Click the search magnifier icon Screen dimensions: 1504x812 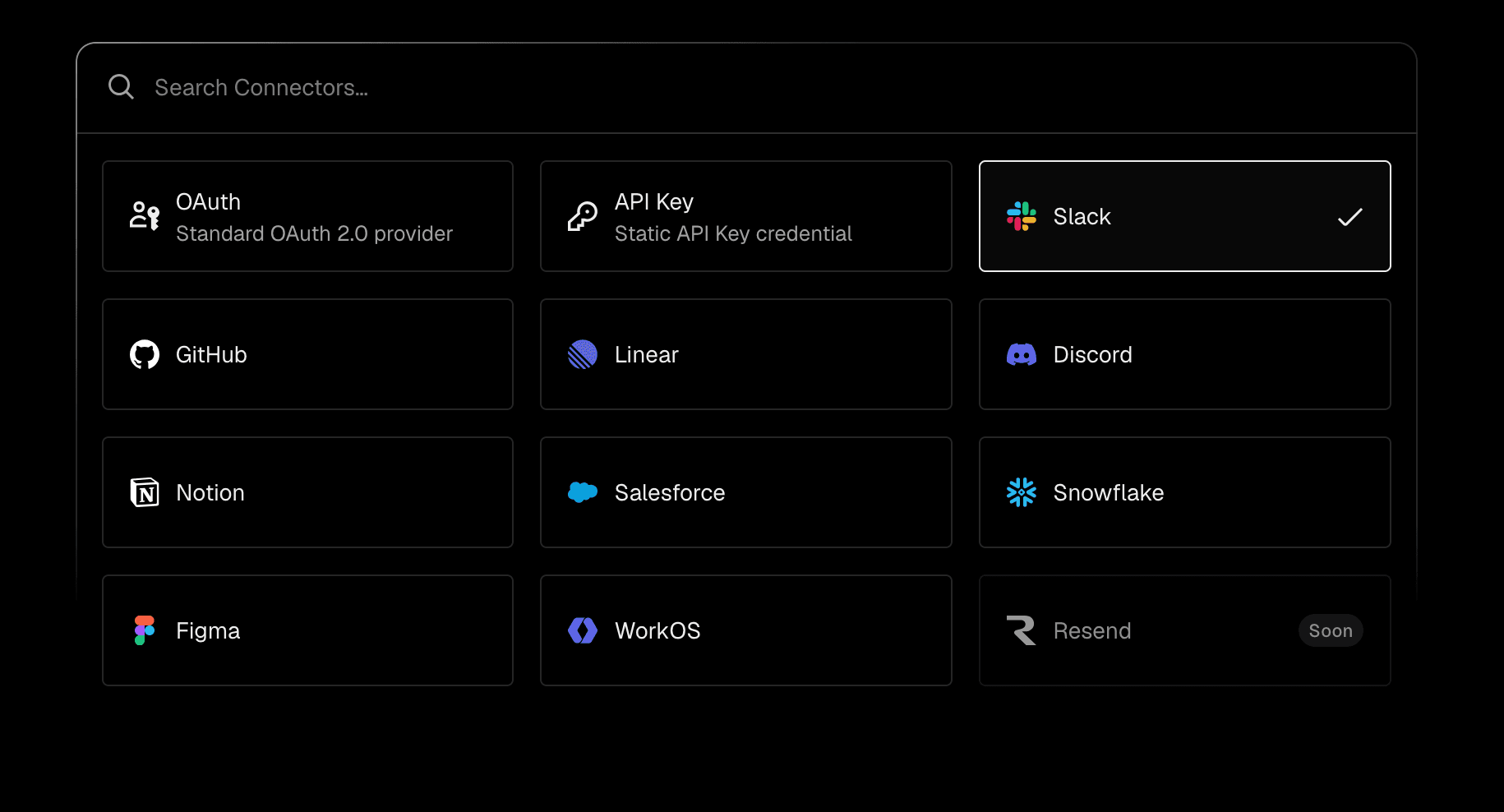pyautogui.click(x=121, y=86)
